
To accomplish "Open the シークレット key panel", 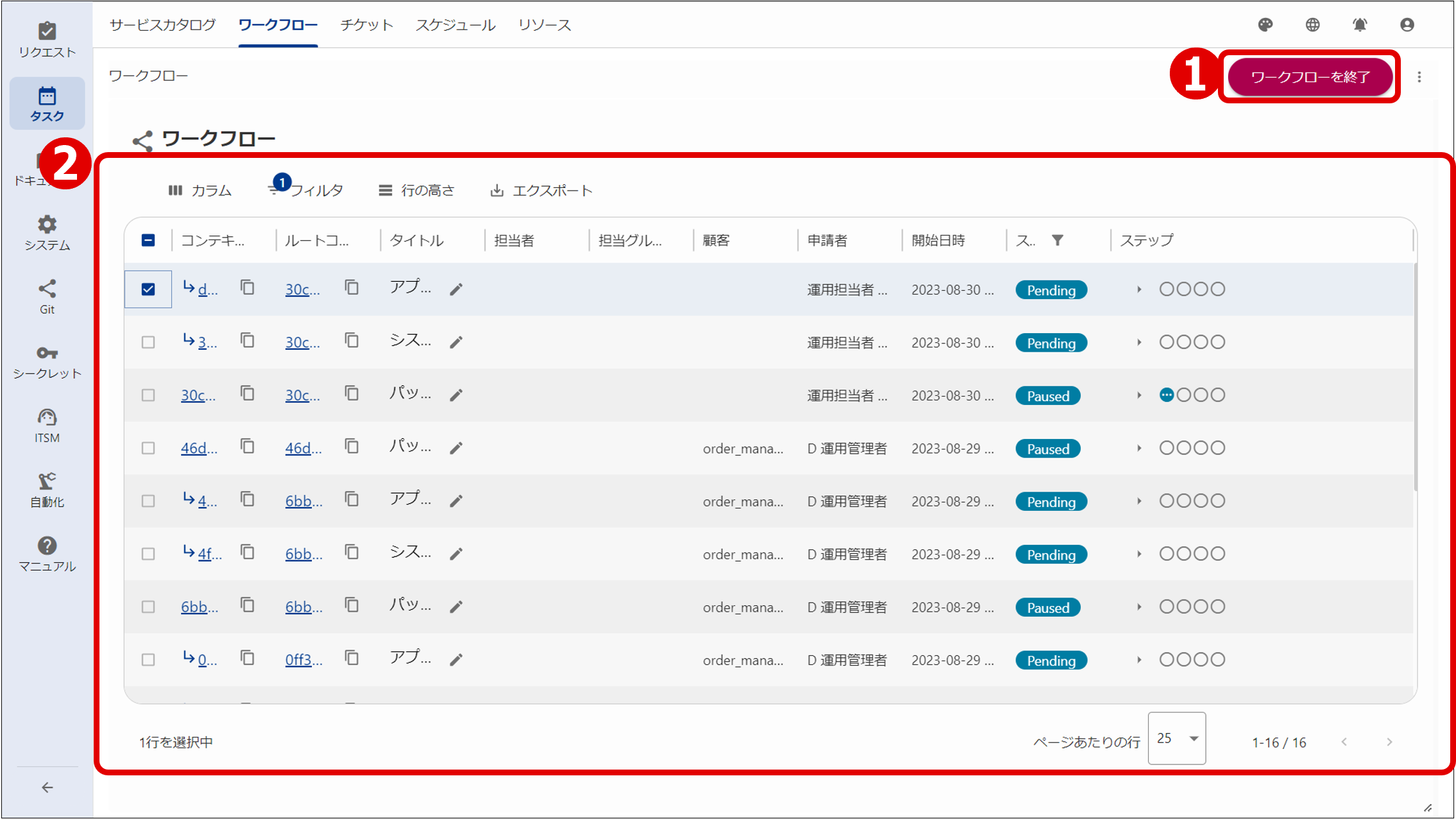I will 47,359.
